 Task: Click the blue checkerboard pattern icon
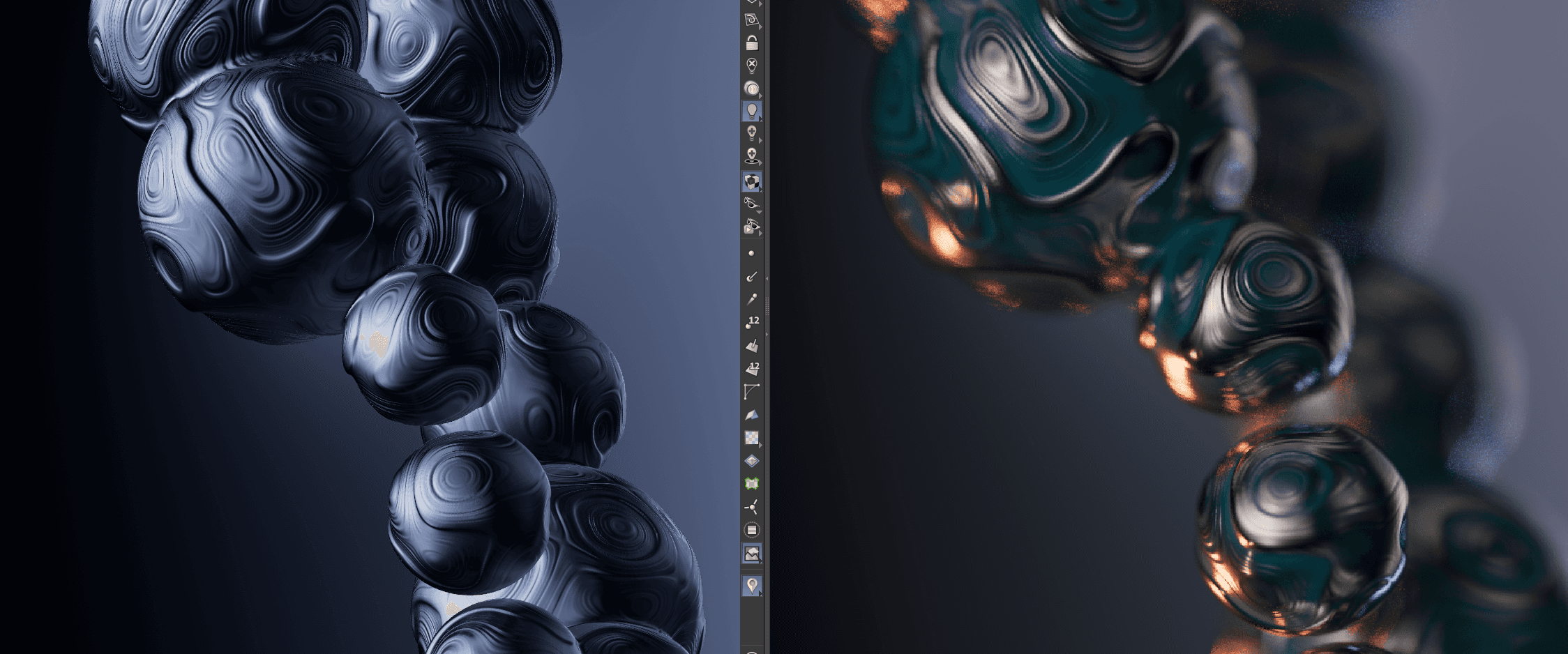tap(751, 438)
